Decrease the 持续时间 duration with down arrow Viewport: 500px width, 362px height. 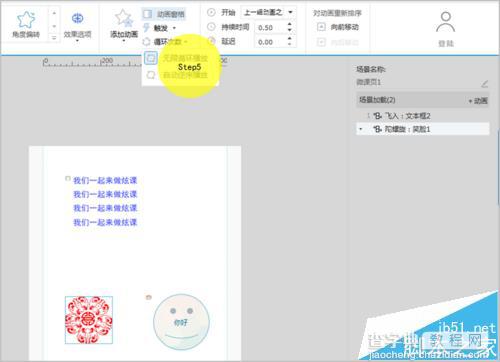tap(290, 31)
